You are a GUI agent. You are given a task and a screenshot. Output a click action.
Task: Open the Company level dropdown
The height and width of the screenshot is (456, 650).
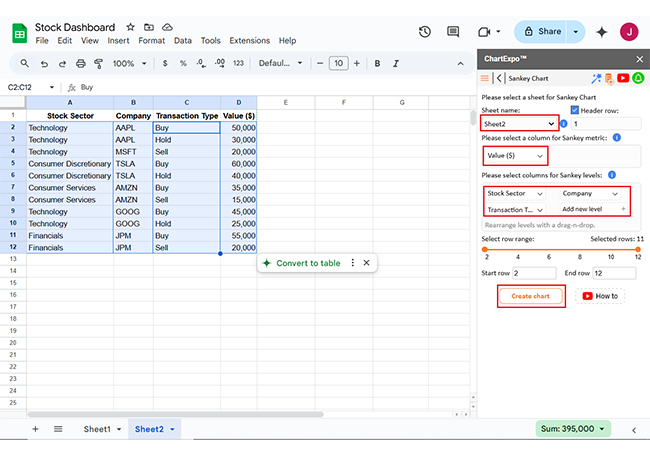[x=590, y=194]
